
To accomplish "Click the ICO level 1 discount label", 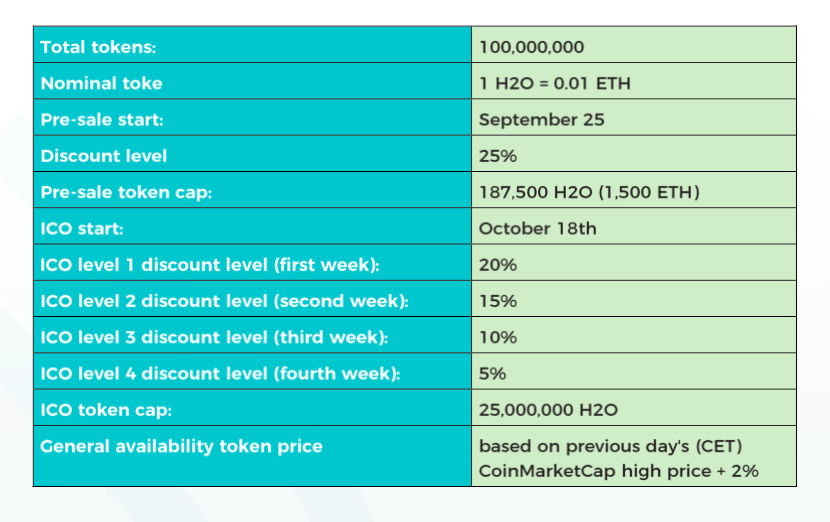I will (212, 264).
